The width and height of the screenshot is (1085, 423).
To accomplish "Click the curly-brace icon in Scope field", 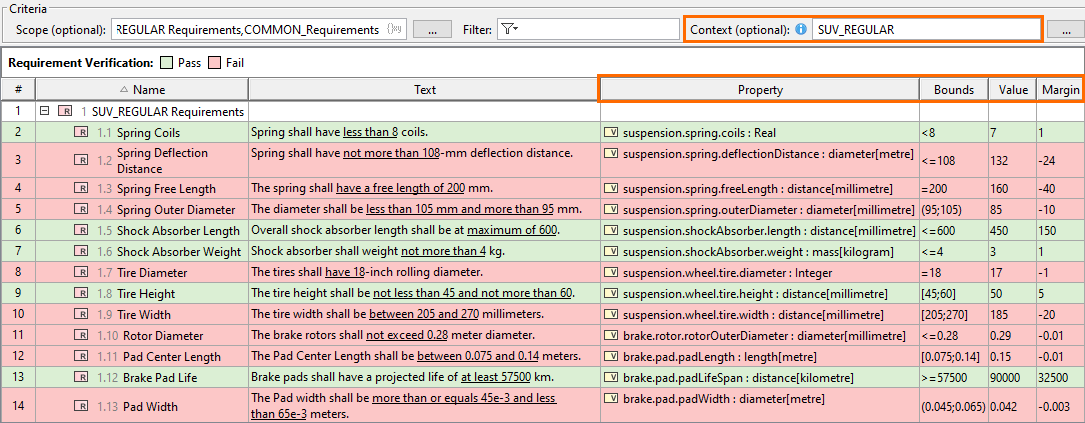I will click(395, 30).
